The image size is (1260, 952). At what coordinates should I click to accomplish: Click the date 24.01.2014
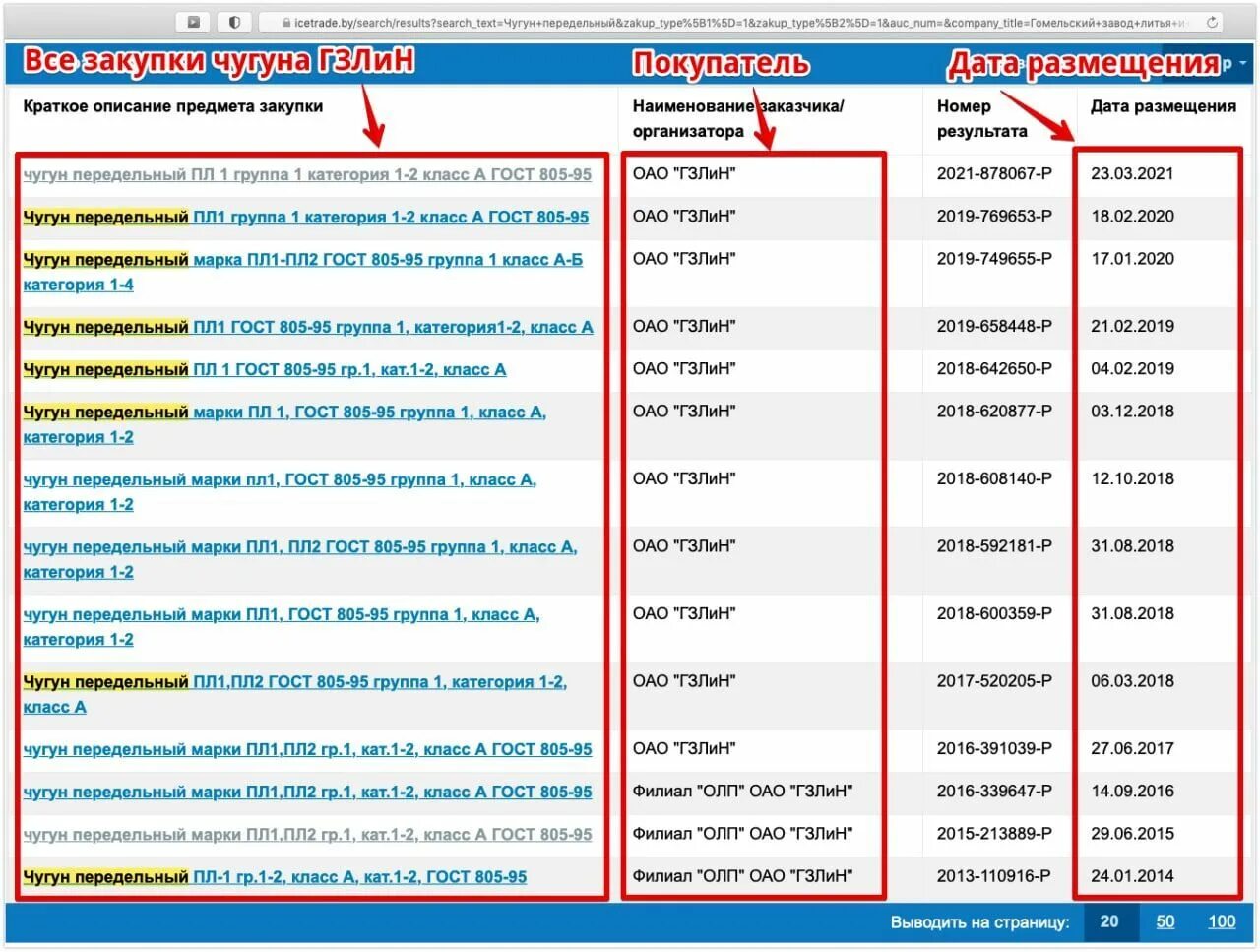[1132, 875]
